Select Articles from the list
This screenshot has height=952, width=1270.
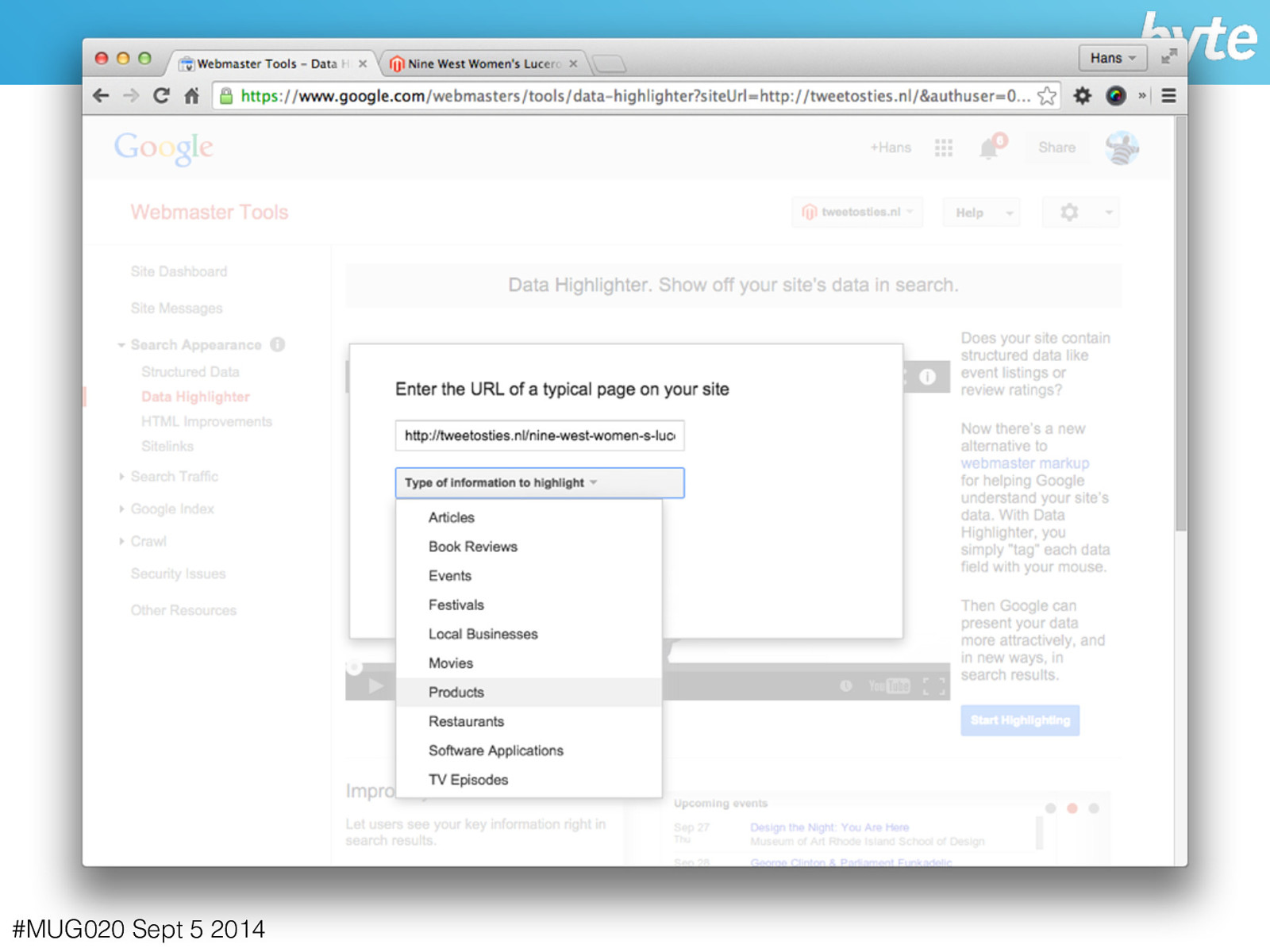529,517
